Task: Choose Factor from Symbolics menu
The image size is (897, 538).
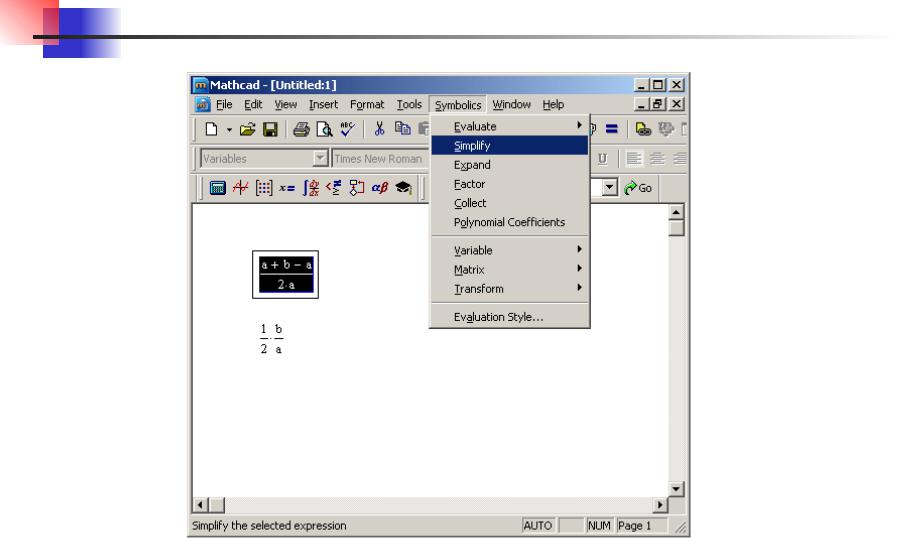Action: click(x=510, y=184)
